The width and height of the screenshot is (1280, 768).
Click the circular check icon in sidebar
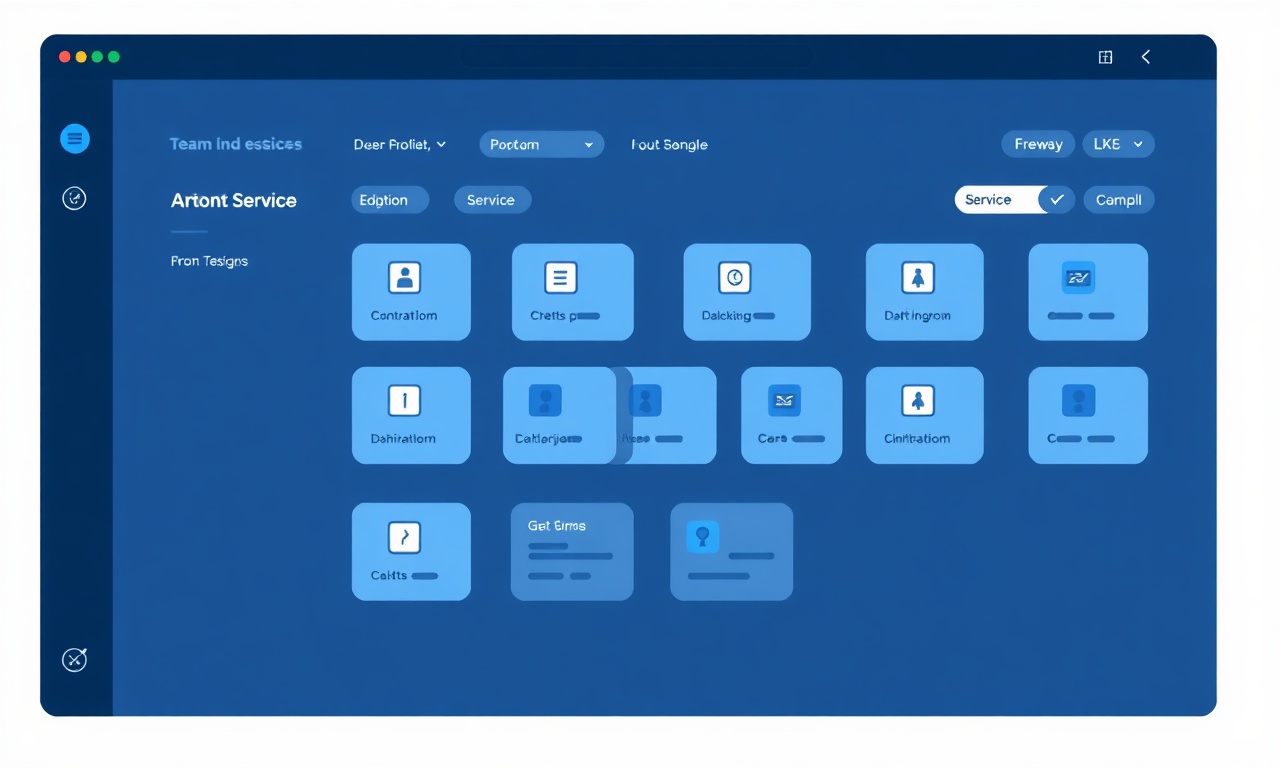74,198
